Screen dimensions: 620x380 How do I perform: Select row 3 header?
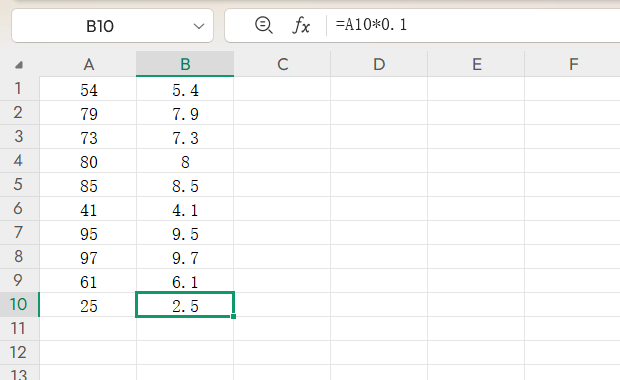click(19, 136)
